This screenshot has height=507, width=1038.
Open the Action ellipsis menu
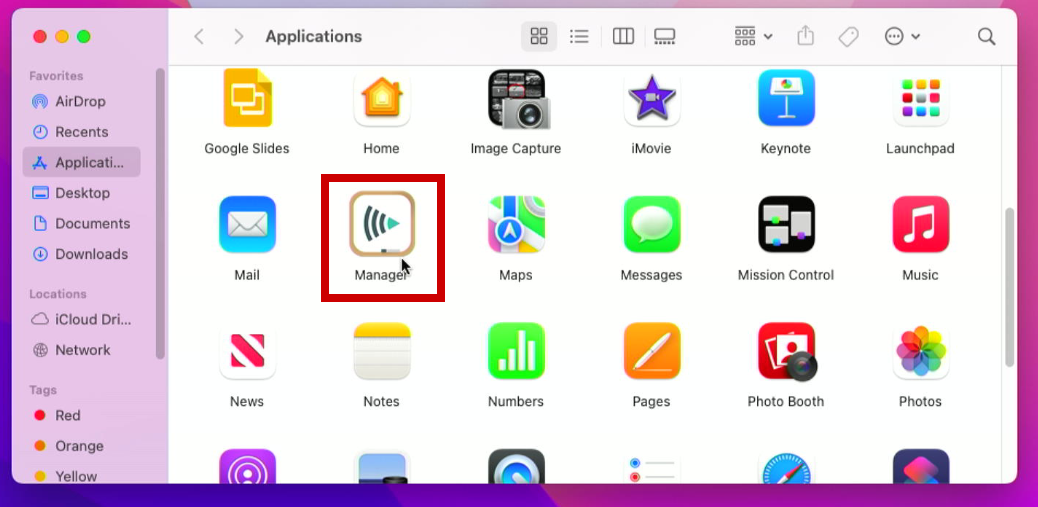pos(902,36)
